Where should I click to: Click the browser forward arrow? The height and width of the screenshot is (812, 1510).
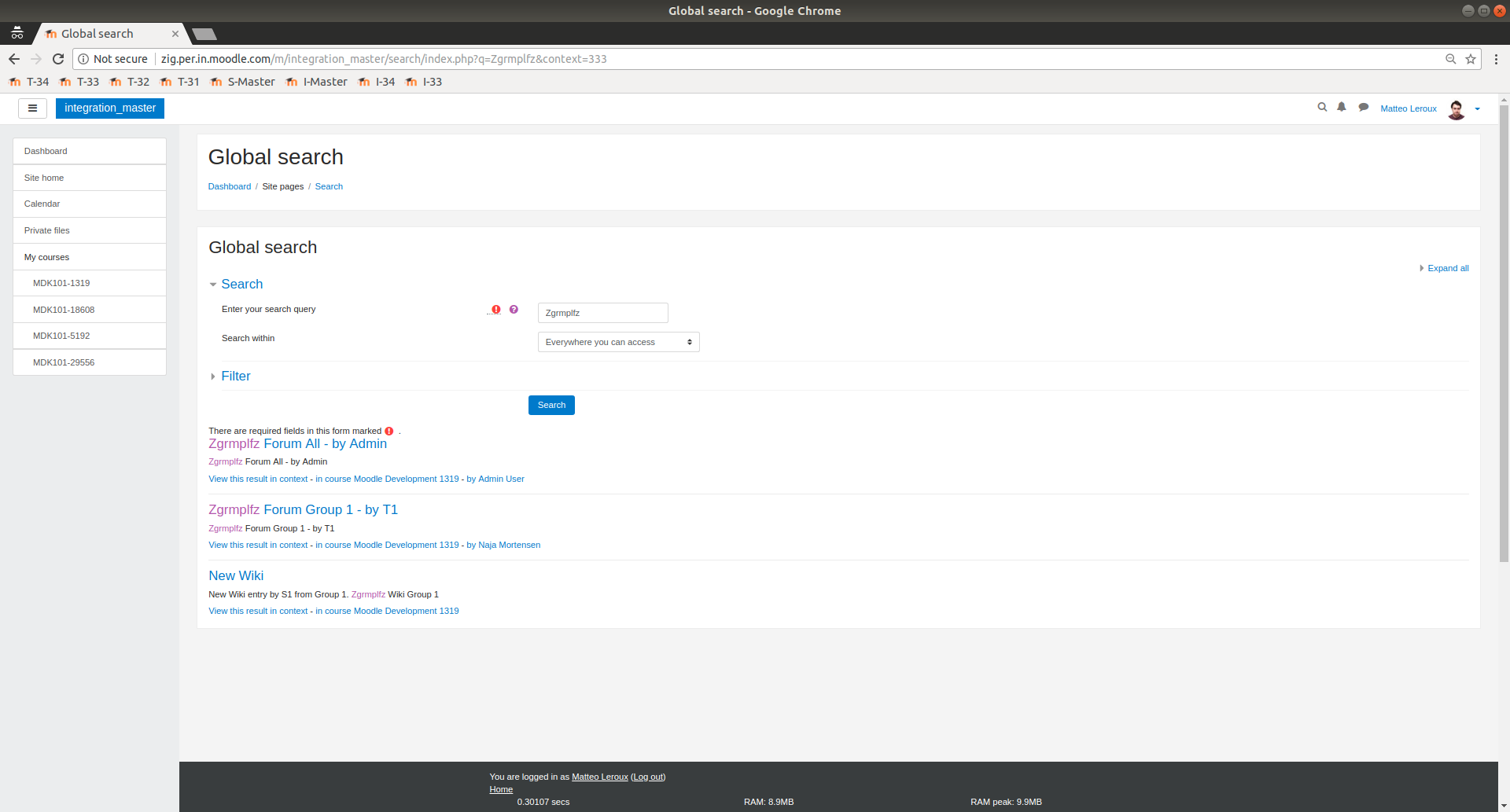tap(36, 59)
